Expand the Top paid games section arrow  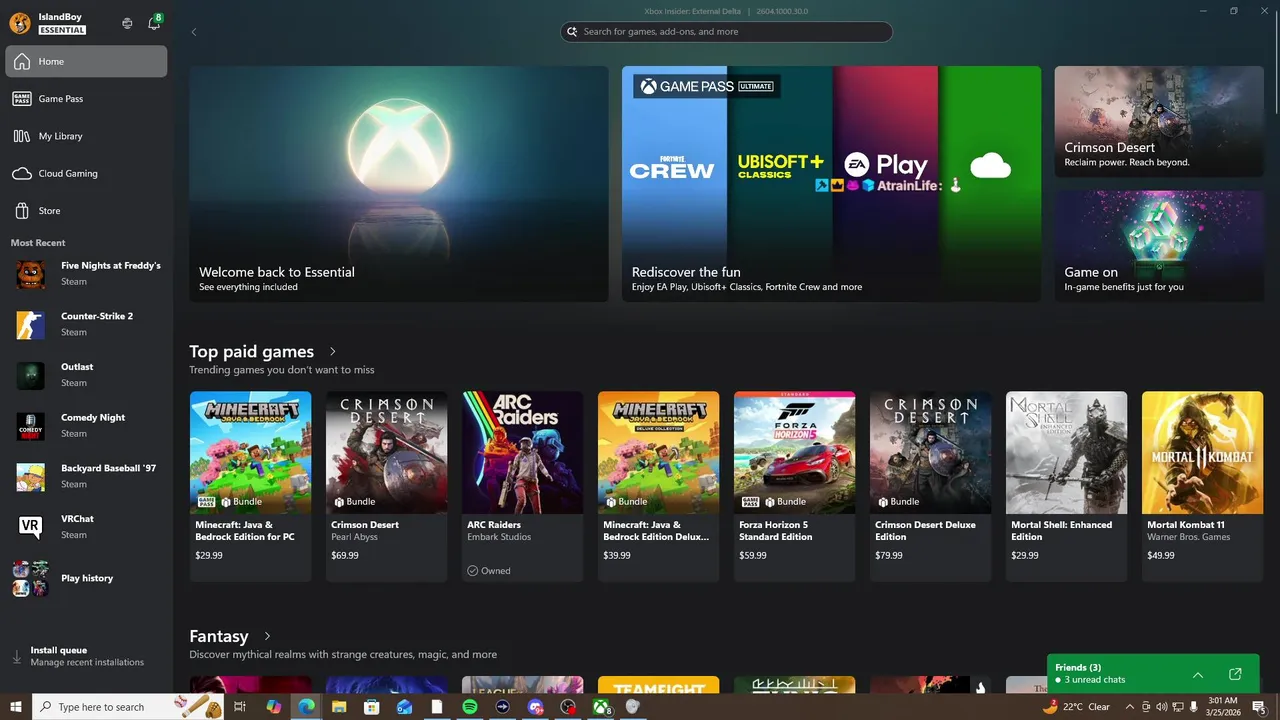[333, 352]
